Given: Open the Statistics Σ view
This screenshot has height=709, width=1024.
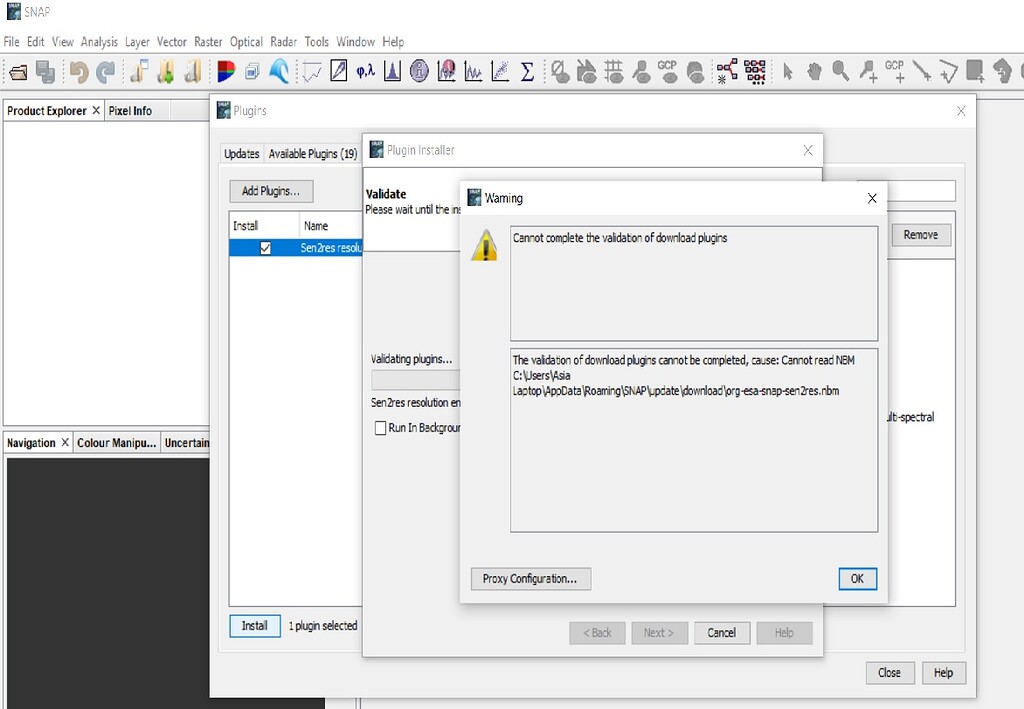Looking at the screenshot, I should click(527, 71).
